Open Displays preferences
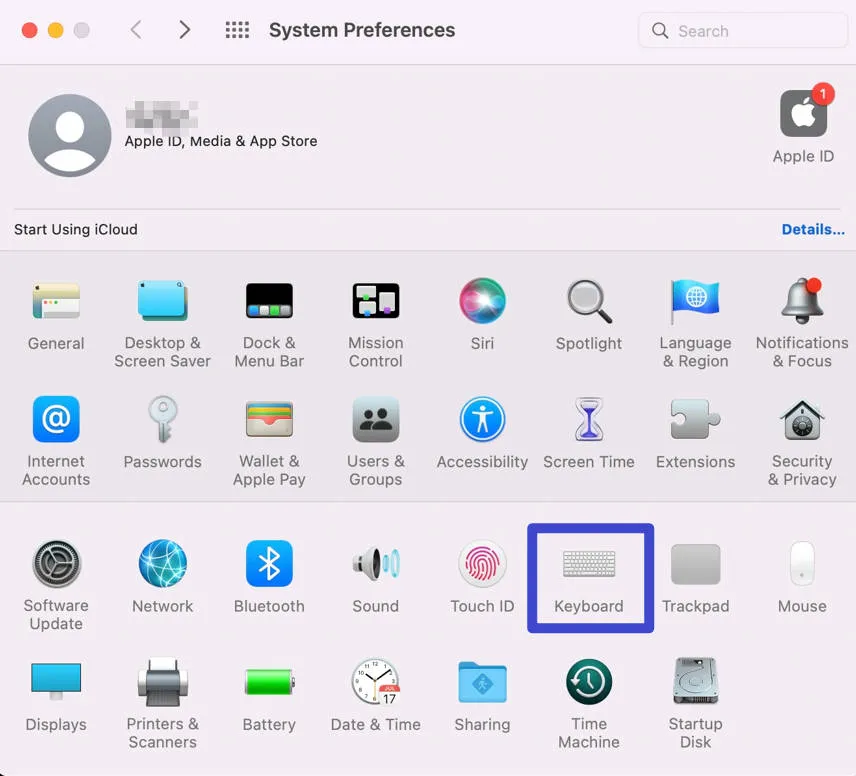The image size is (856, 776). click(x=56, y=696)
